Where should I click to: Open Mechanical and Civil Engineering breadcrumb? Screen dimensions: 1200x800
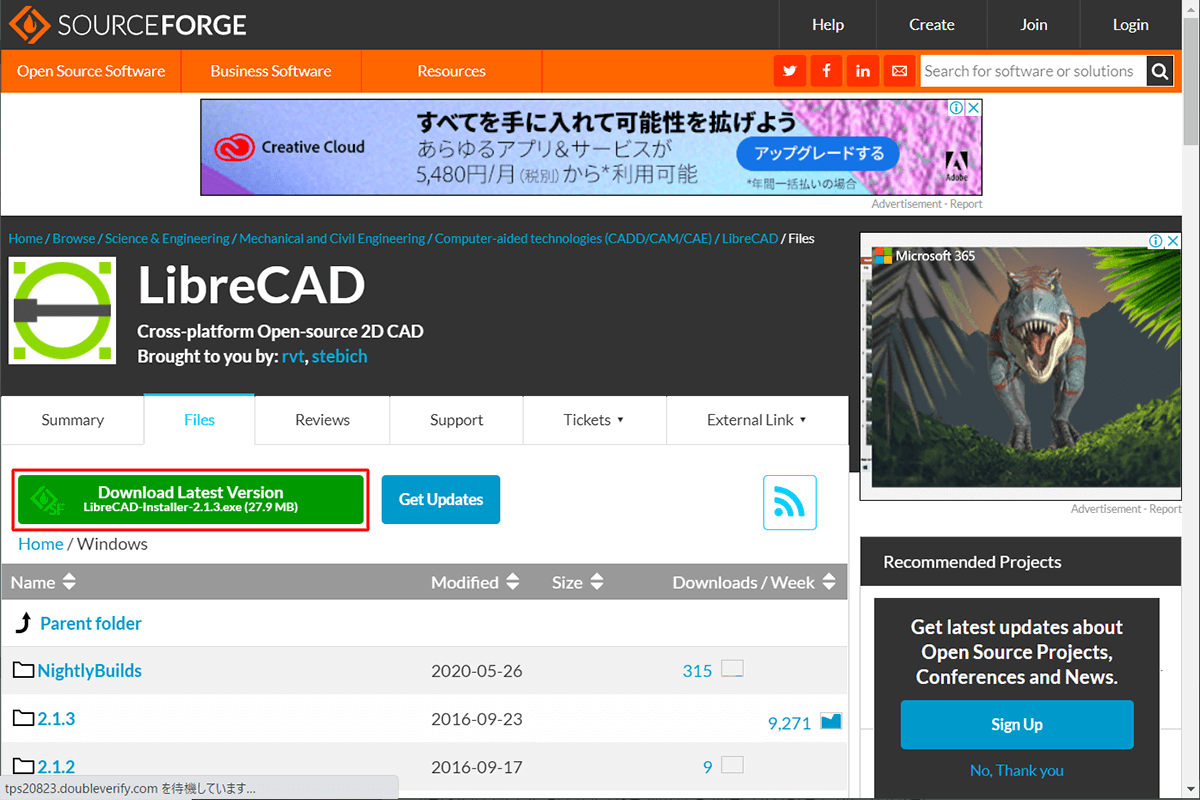(332, 238)
